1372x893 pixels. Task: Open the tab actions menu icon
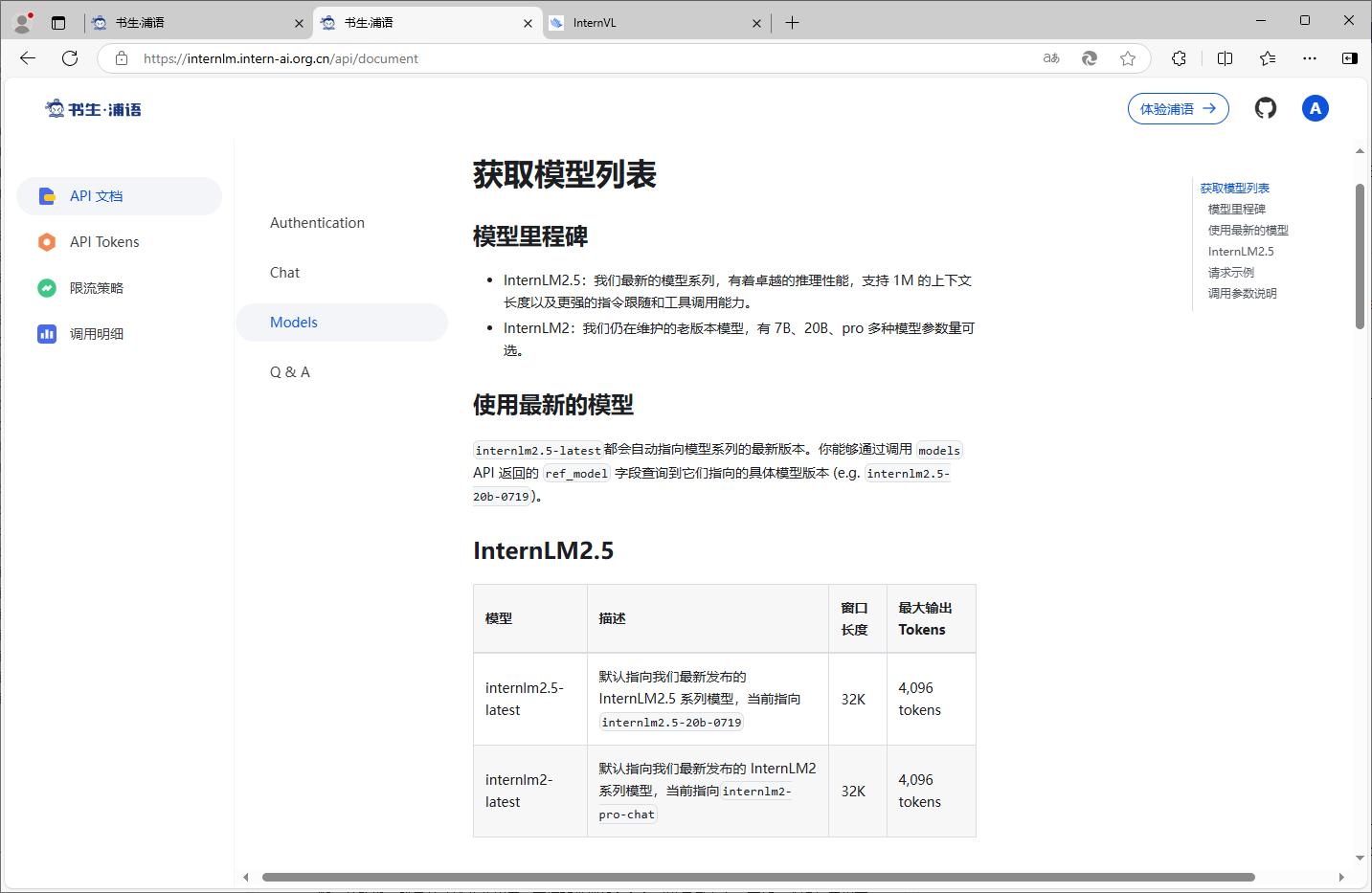point(58,23)
